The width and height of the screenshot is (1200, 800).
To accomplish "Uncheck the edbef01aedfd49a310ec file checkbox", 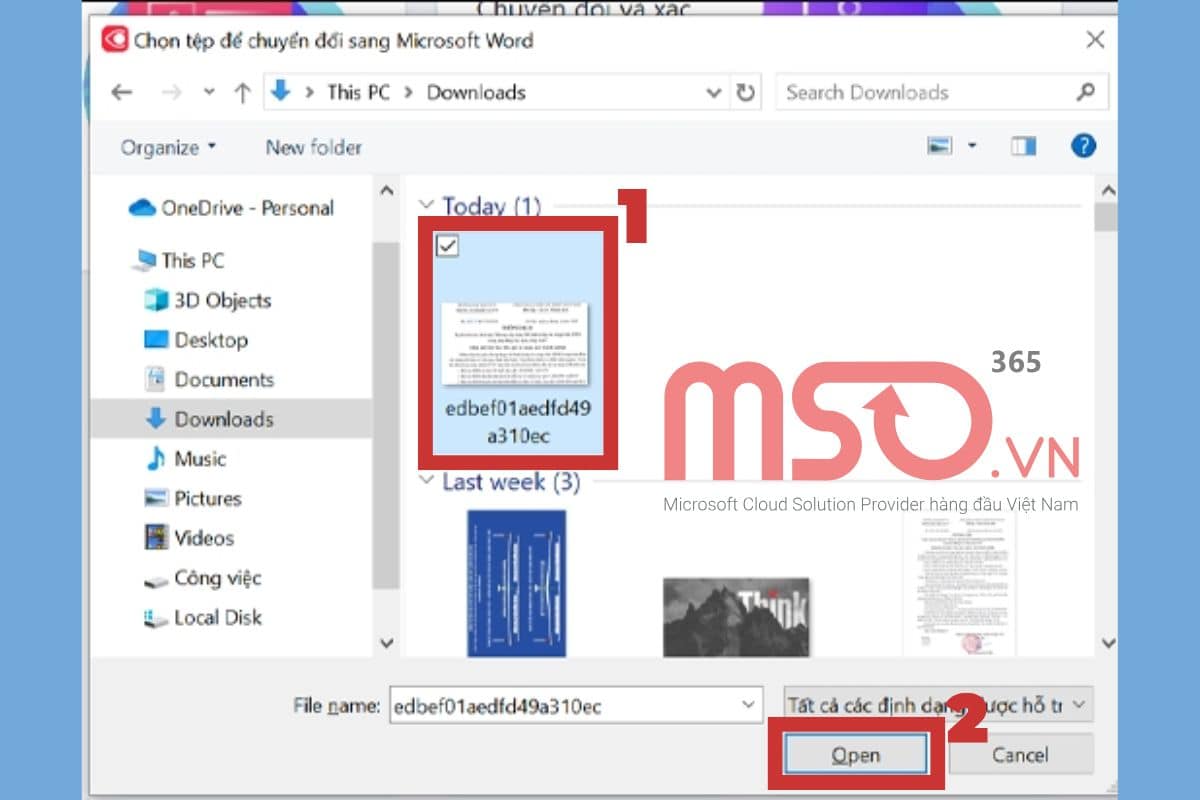I will click(x=448, y=245).
